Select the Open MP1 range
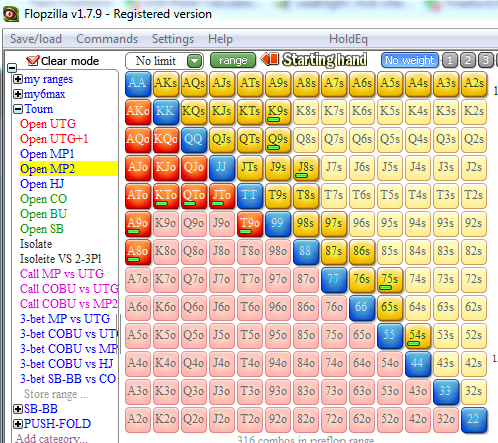 click(x=47, y=154)
